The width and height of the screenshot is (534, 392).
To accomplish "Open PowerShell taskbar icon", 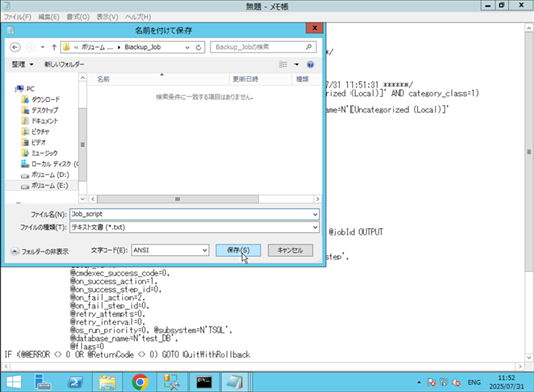I will [x=75, y=382].
